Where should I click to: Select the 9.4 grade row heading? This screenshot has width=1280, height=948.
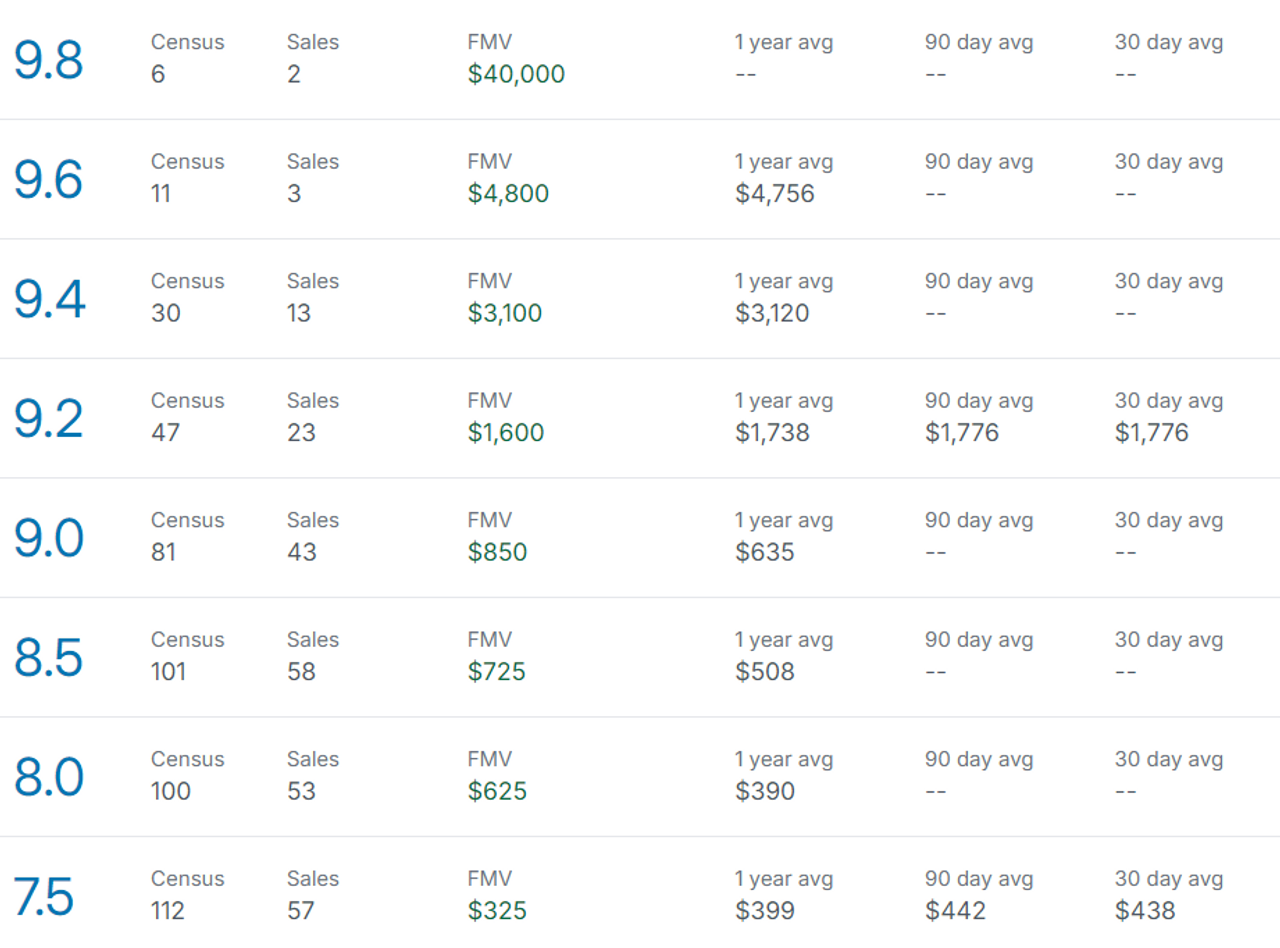[x=50, y=298]
